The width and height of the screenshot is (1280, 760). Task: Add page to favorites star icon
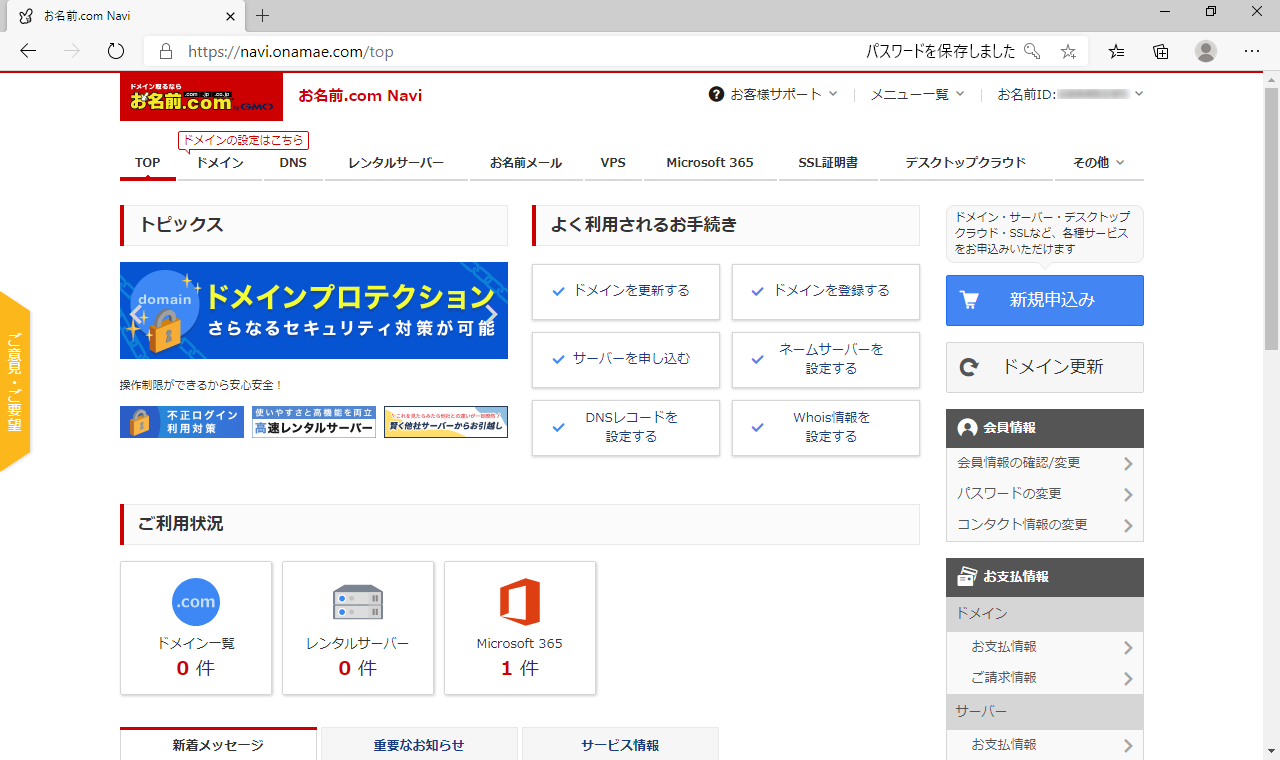pyautogui.click(x=1068, y=51)
